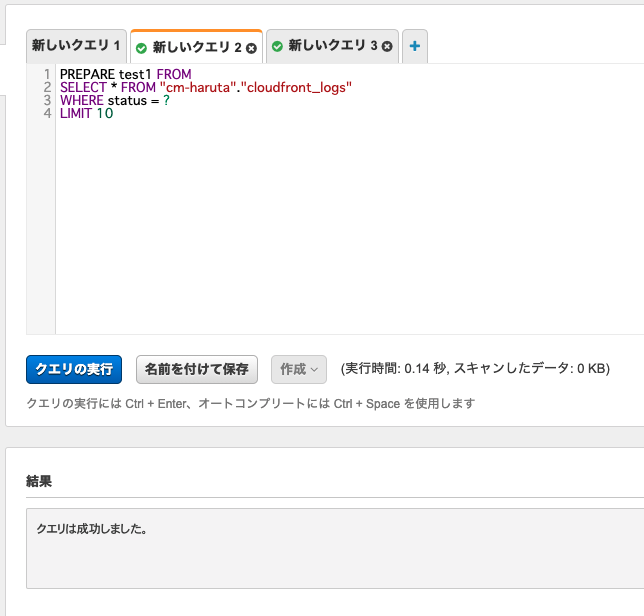Click empty area of the query editor
Image resolution: width=644 pixels, height=616 pixels.
pyautogui.click(x=349, y=226)
